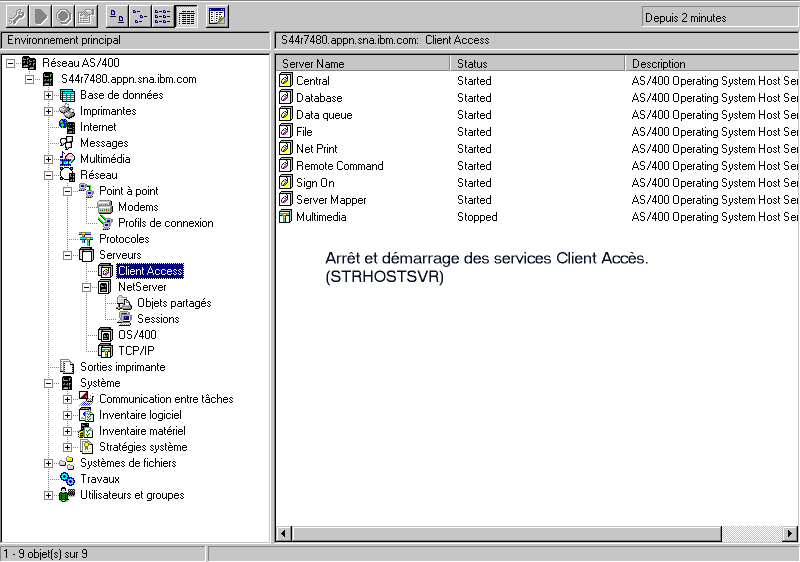This screenshot has height=562, width=800.
Task: Select the Server Mapper row
Action: (x=538, y=200)
